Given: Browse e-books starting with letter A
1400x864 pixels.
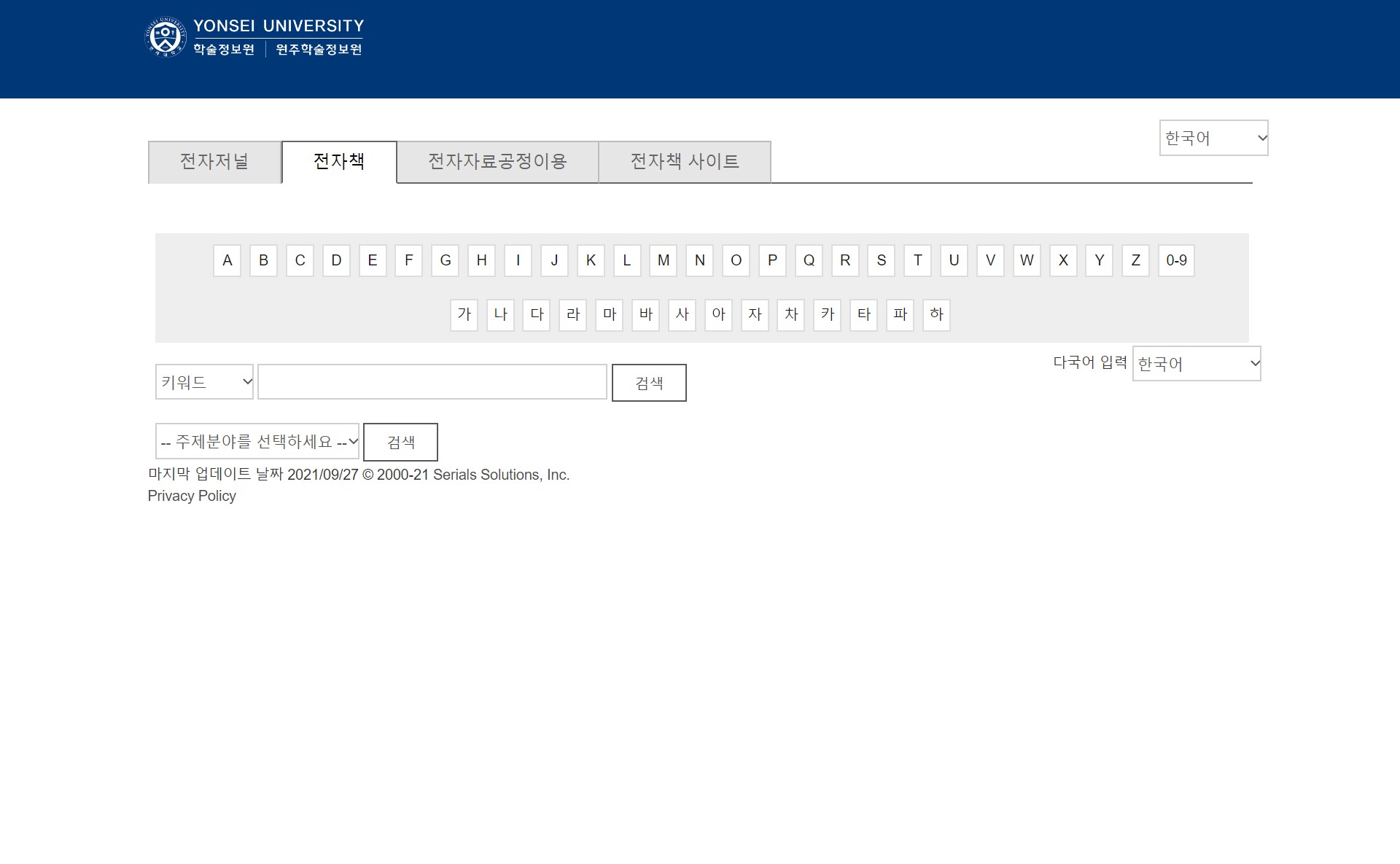Looking at the screenshot, I should click(227, 260).
